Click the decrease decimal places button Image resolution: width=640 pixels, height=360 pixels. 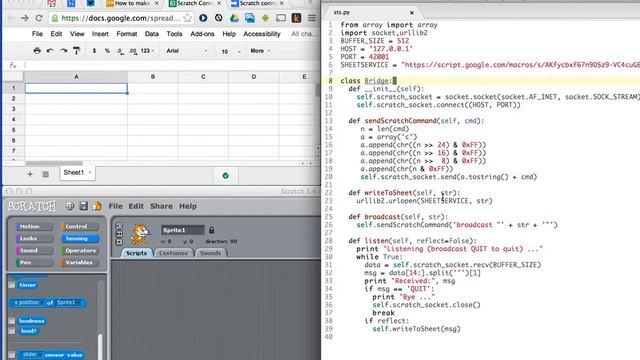pyautogui.click(x=120, y=51)
